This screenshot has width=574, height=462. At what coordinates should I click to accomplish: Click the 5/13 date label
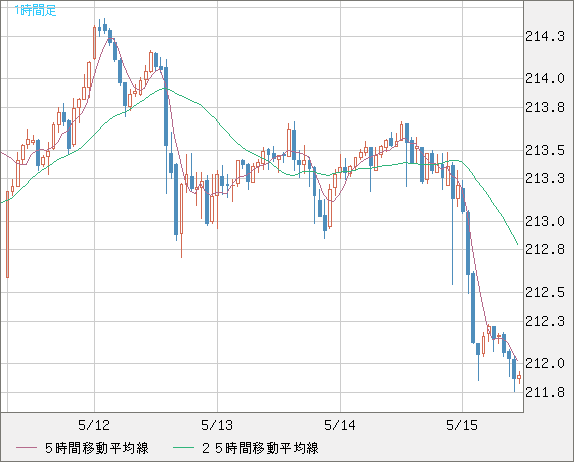click(x=217, y=425)
